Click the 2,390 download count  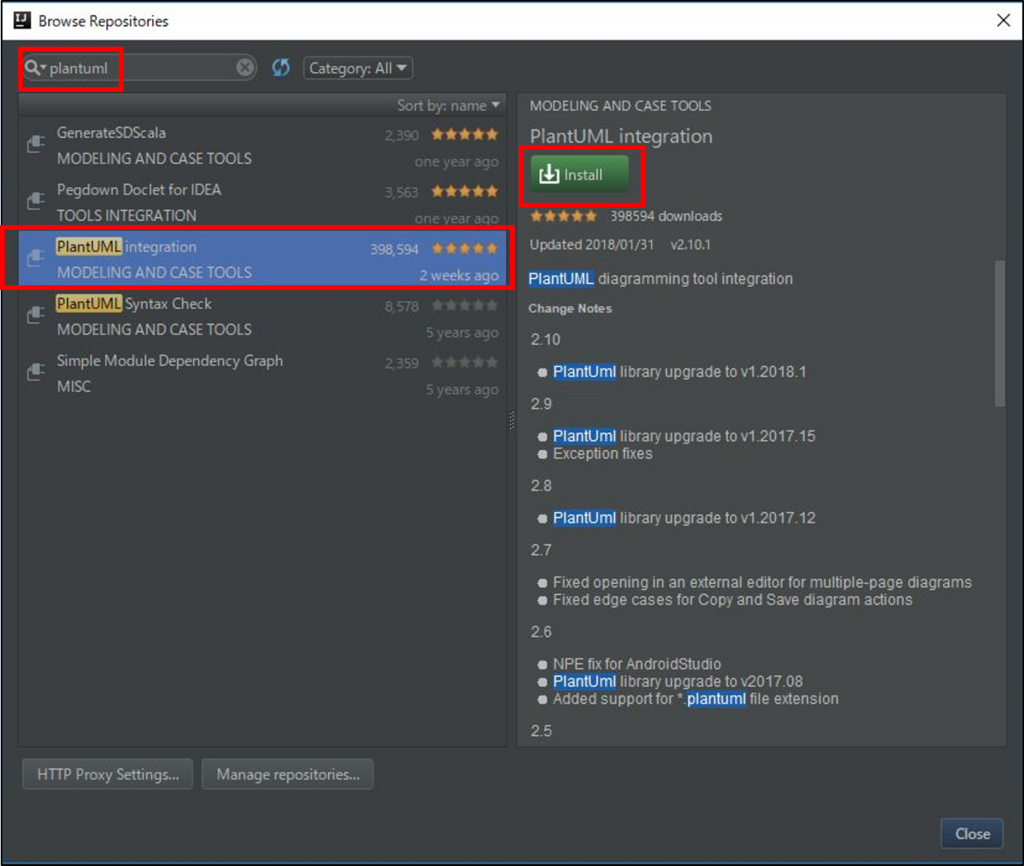402,135
